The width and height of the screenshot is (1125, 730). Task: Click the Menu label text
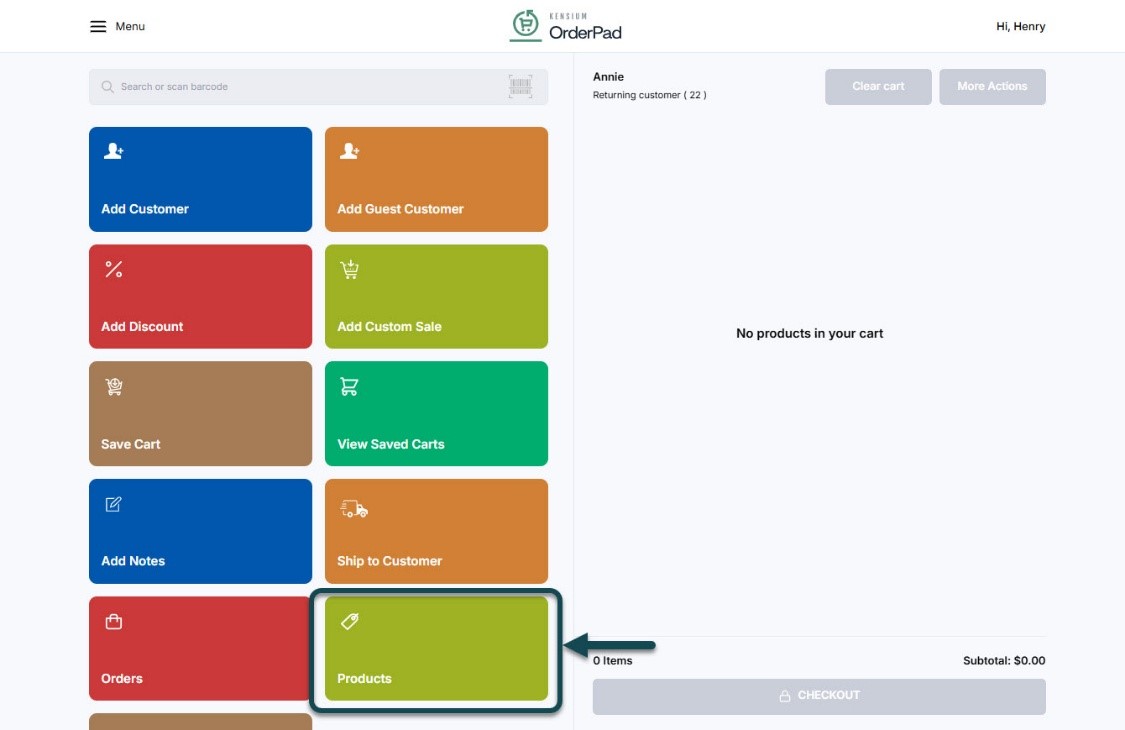coord(130,27)
